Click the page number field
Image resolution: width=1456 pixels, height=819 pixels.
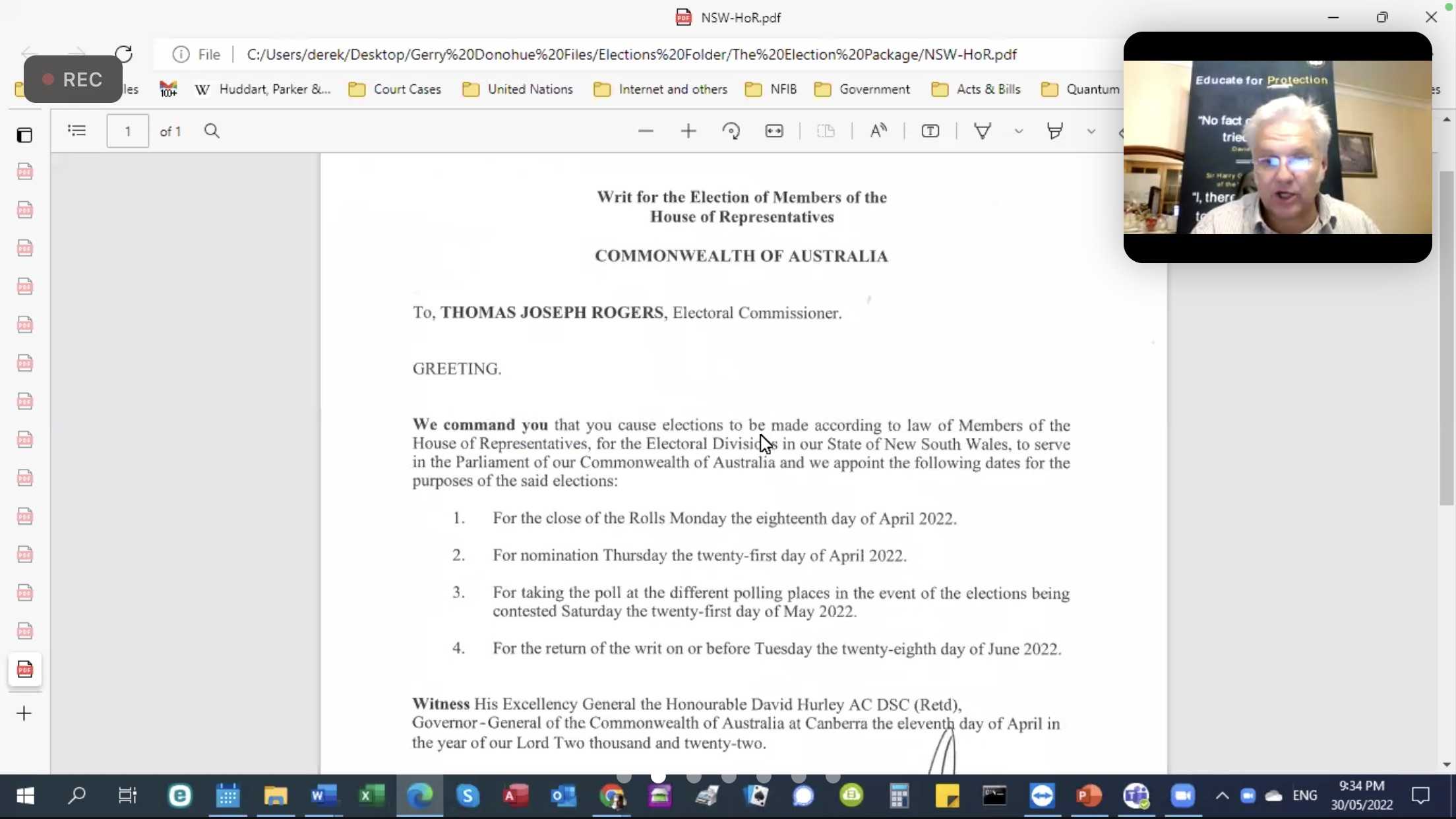pyautogui.click(x=127, y=131)
